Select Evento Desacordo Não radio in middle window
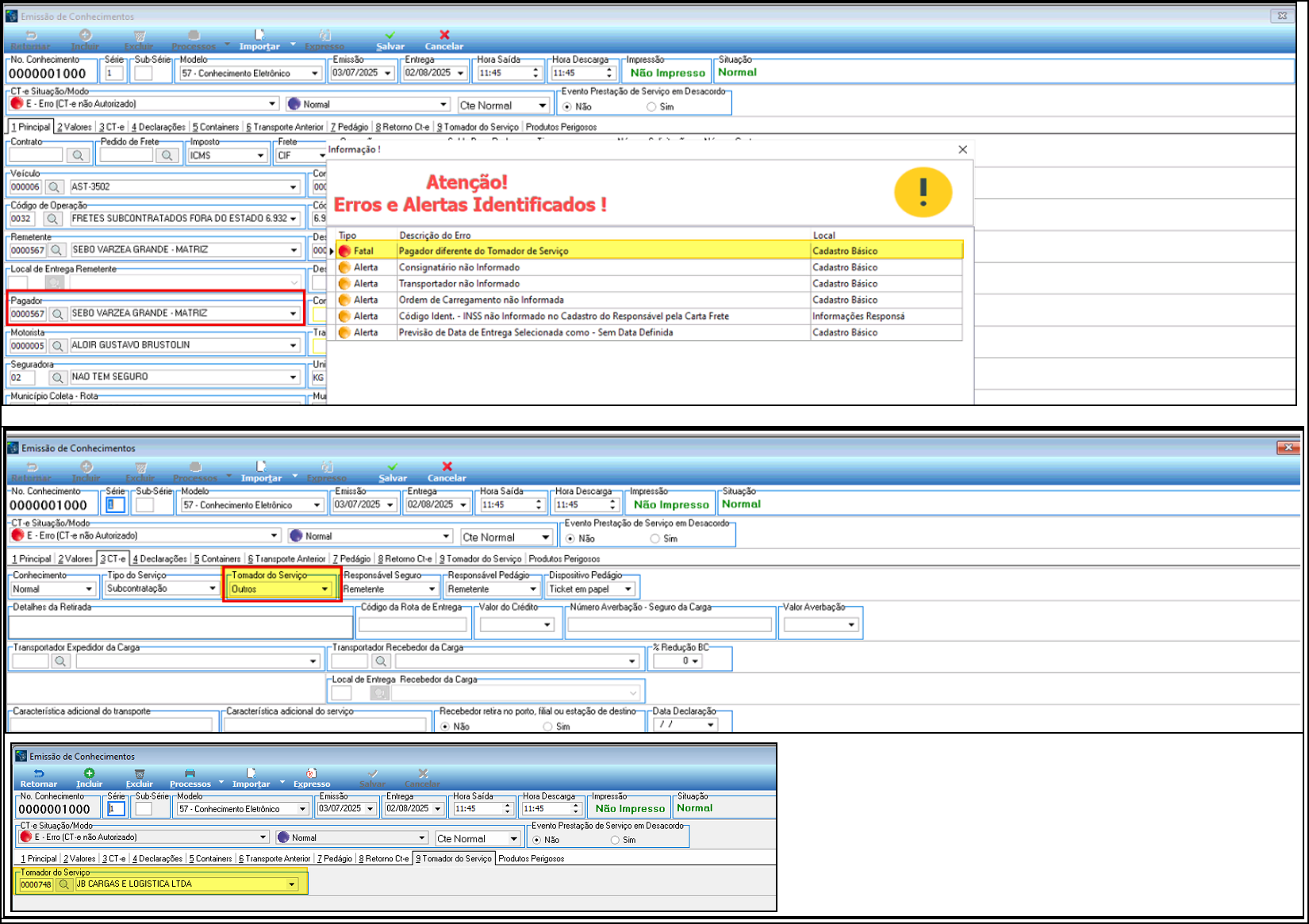 570,539
